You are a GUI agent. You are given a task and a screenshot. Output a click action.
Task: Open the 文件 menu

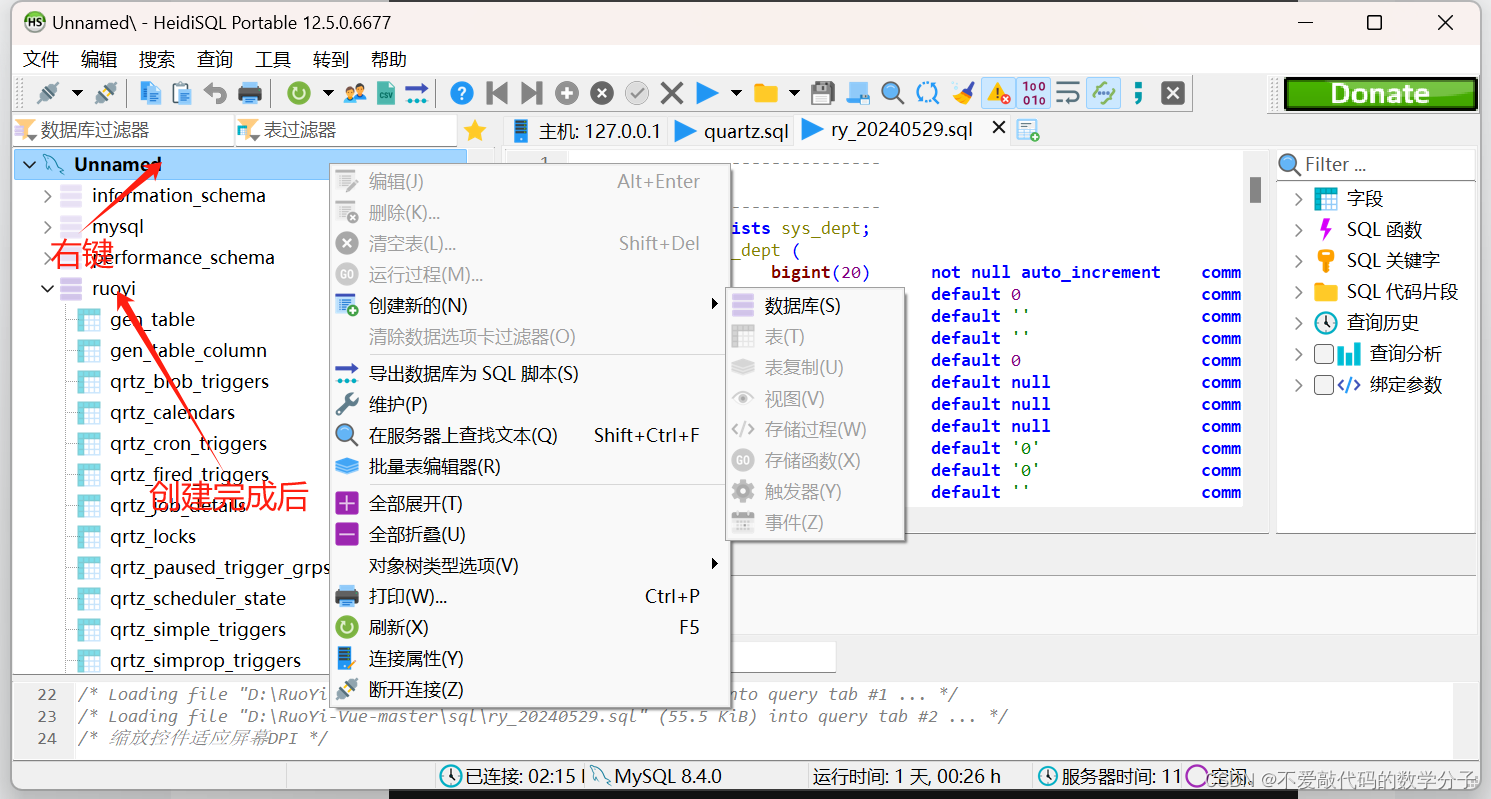pos(41,59)
